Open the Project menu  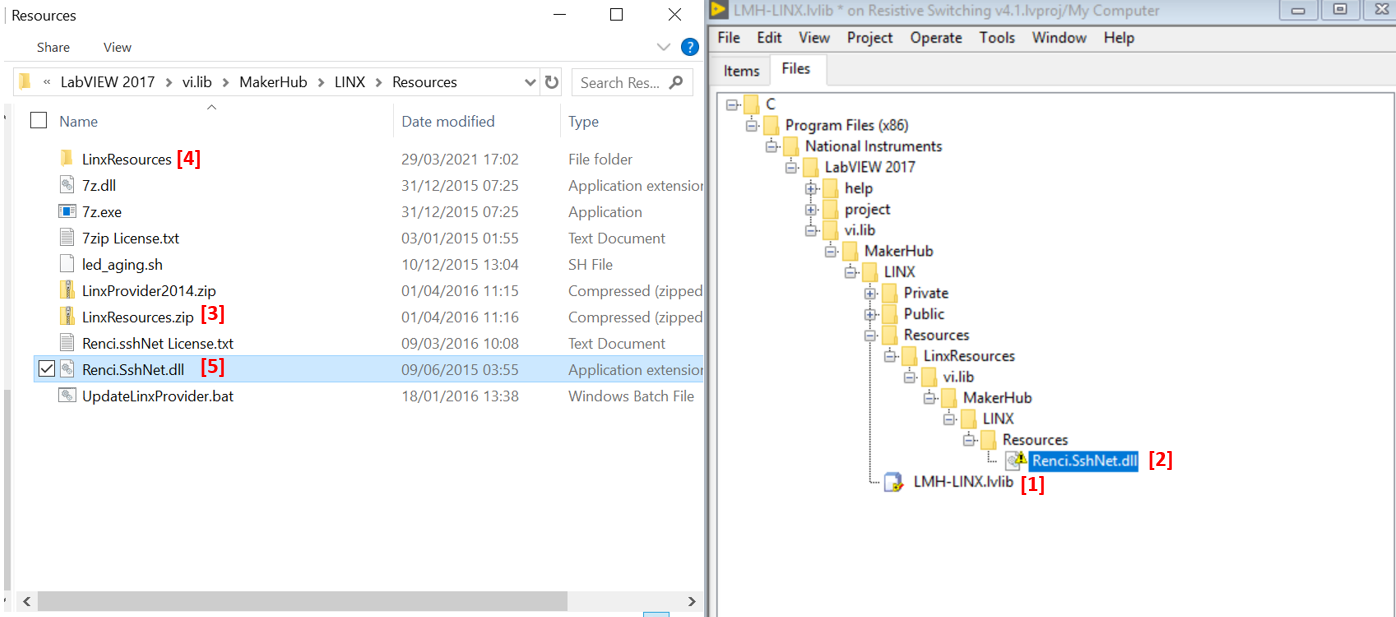870,38
